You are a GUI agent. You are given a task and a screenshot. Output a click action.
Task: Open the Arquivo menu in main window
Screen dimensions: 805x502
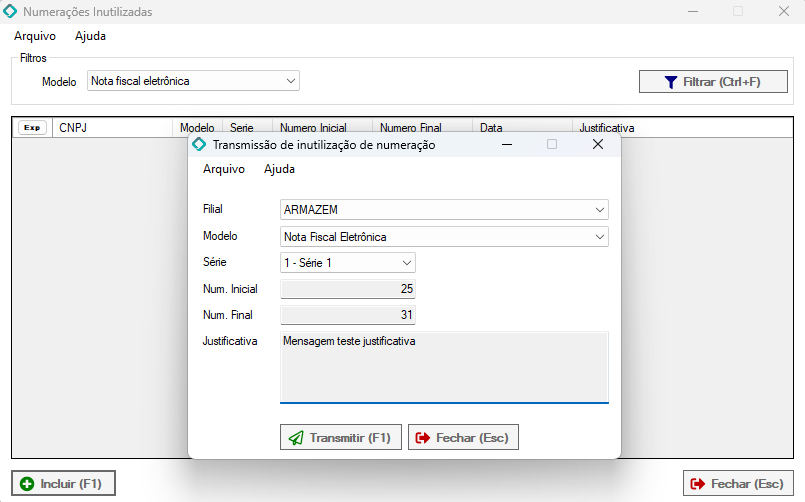35,36
